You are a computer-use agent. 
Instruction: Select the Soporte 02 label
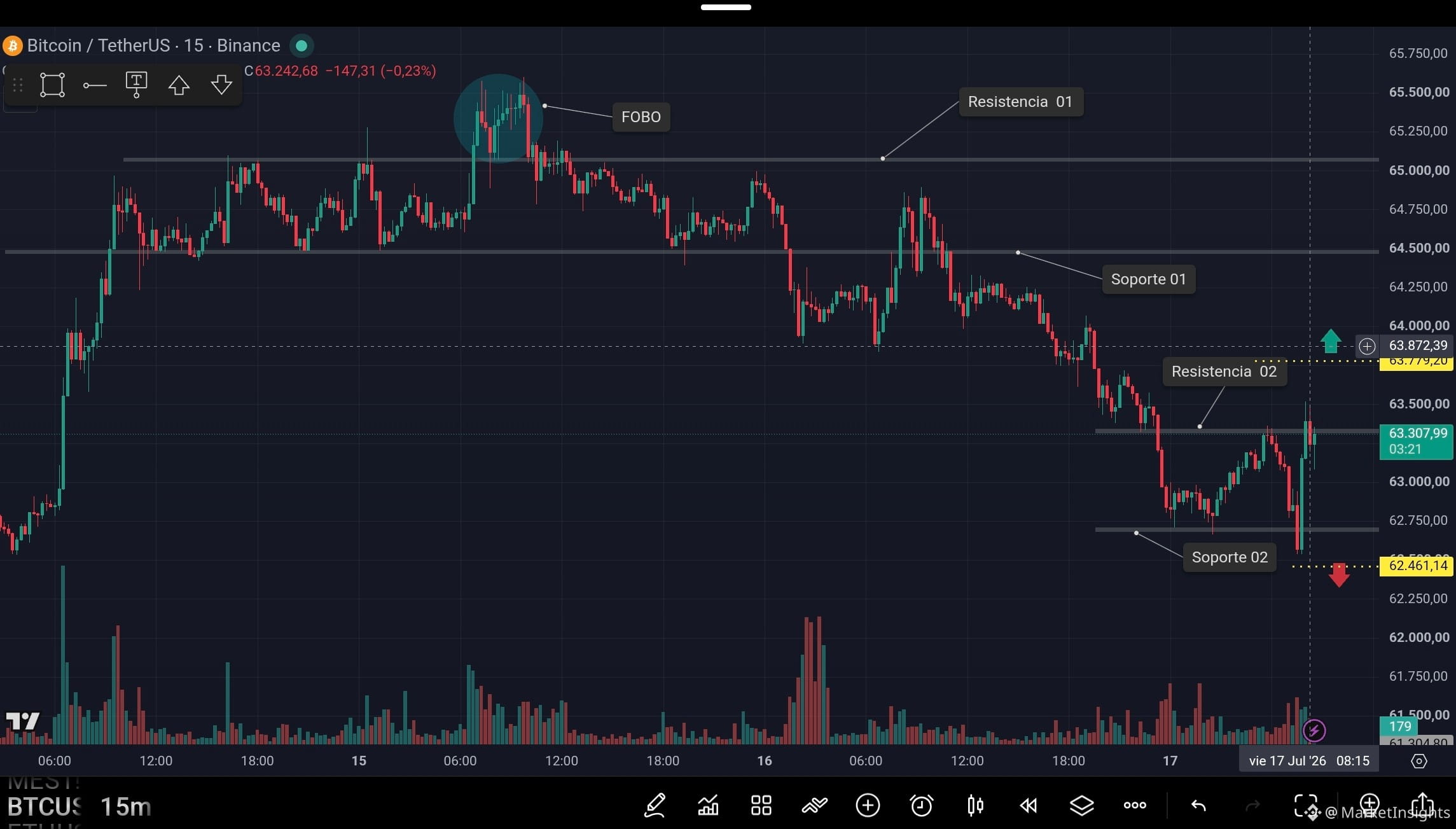pyautogui.click(x=1230, y=557)
